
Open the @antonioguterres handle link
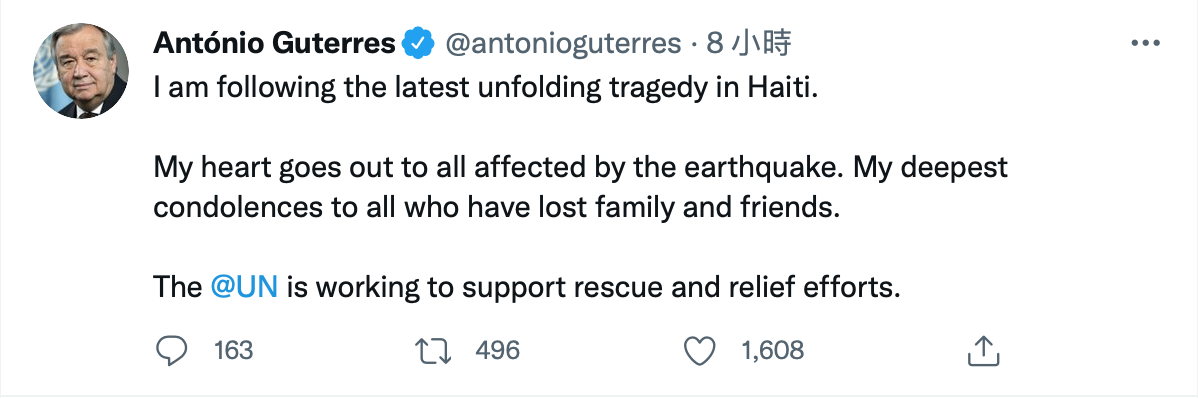coord(562,44)
